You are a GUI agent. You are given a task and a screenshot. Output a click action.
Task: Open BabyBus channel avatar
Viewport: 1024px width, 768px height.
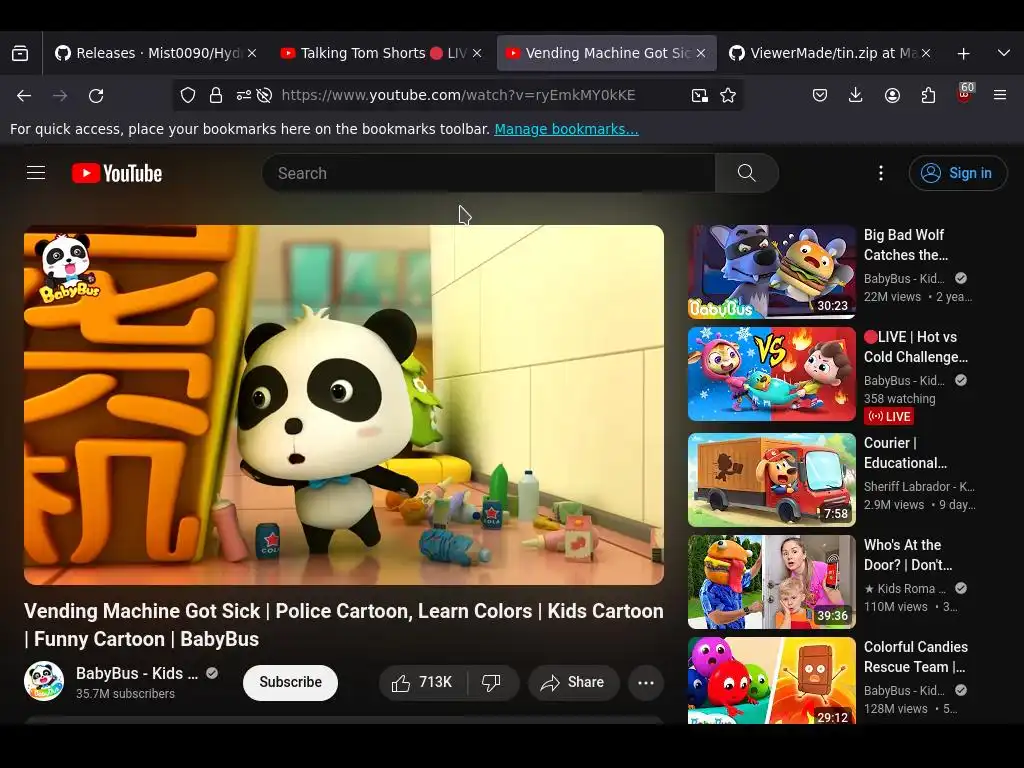pyautogui.click(x=44, y=681)
